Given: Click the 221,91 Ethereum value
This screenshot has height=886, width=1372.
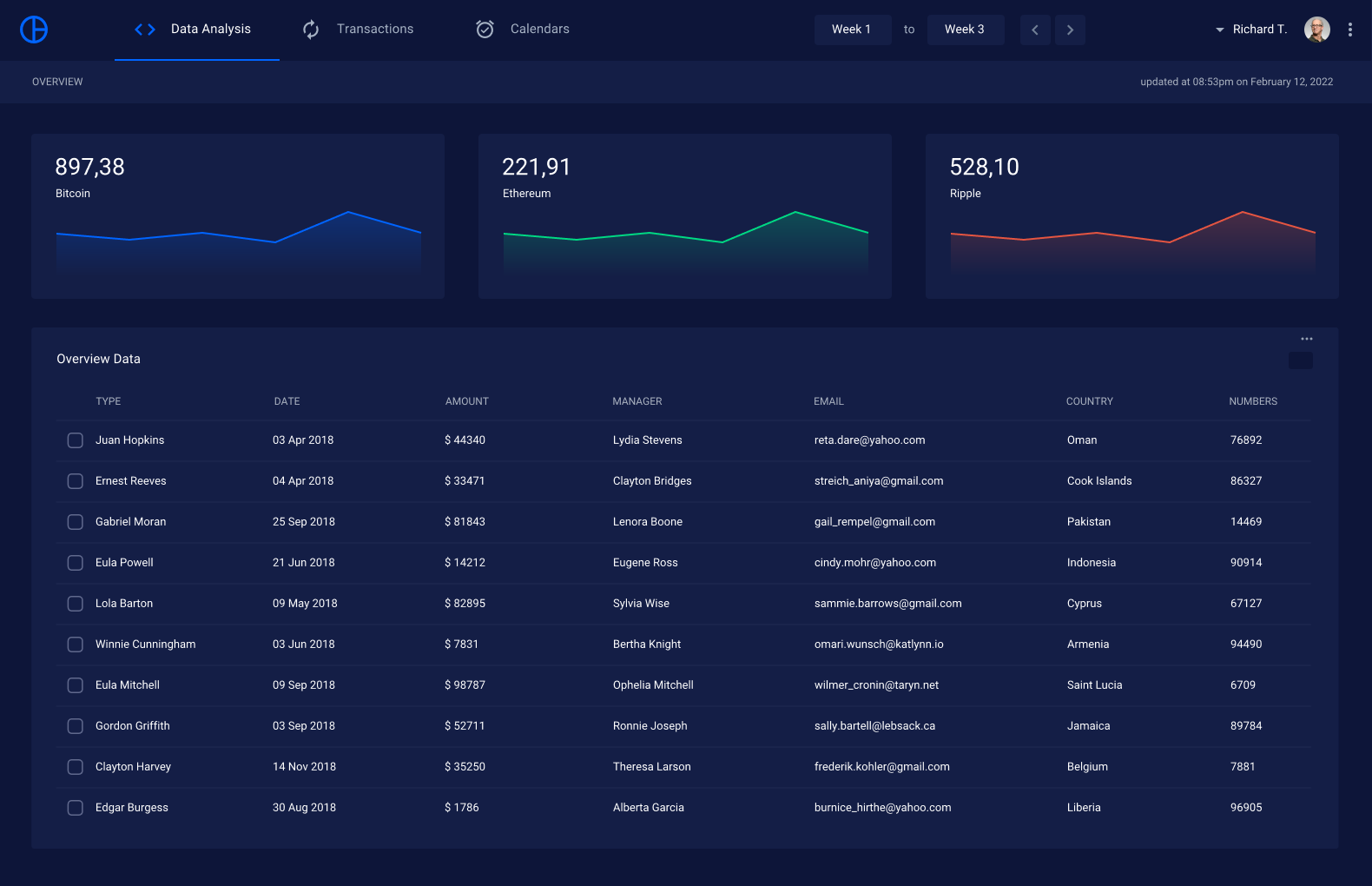Looking at the screenshot, I should point(537,167).
